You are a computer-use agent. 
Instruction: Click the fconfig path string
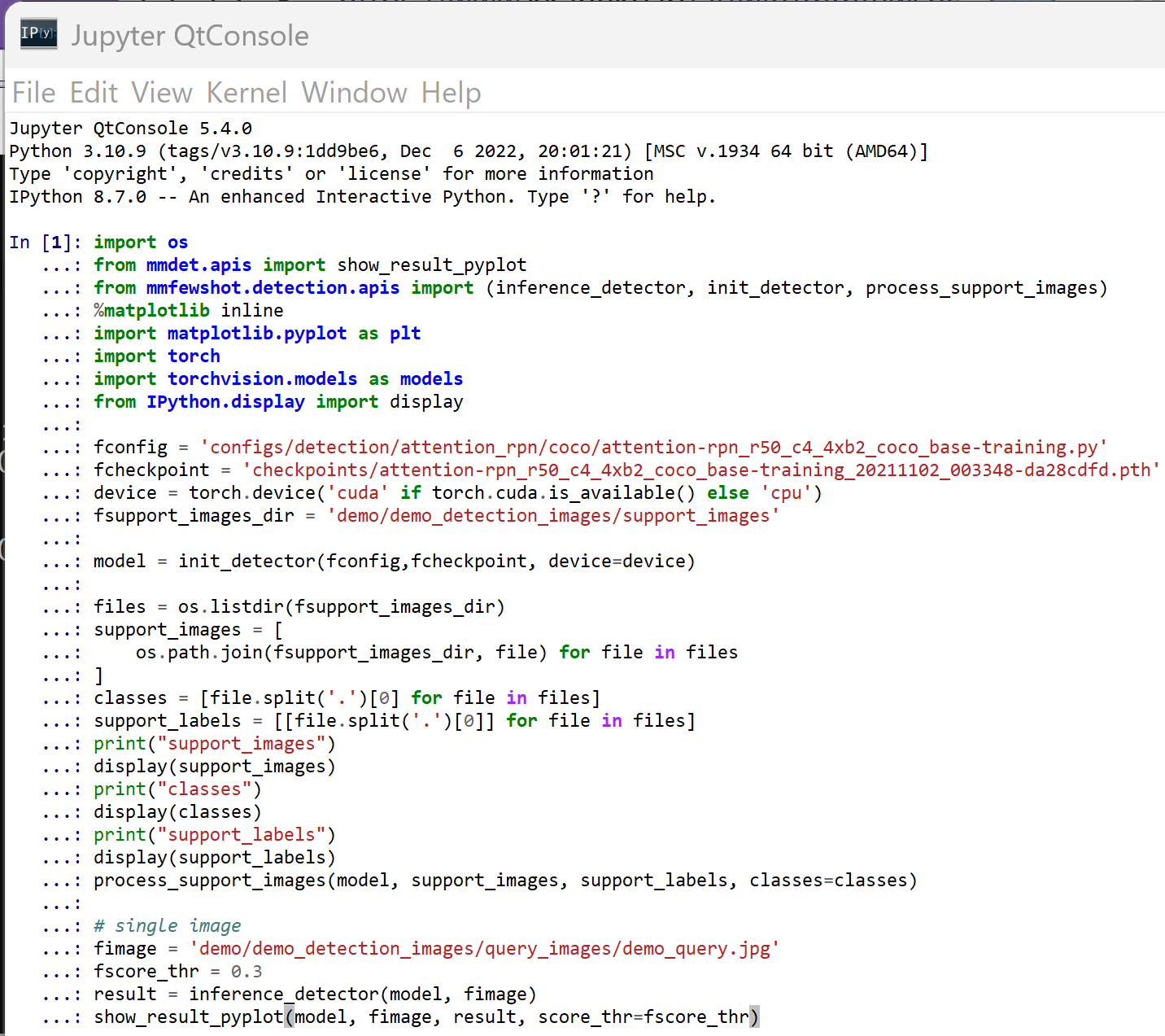pyautogui.click(x=654, y=448)
